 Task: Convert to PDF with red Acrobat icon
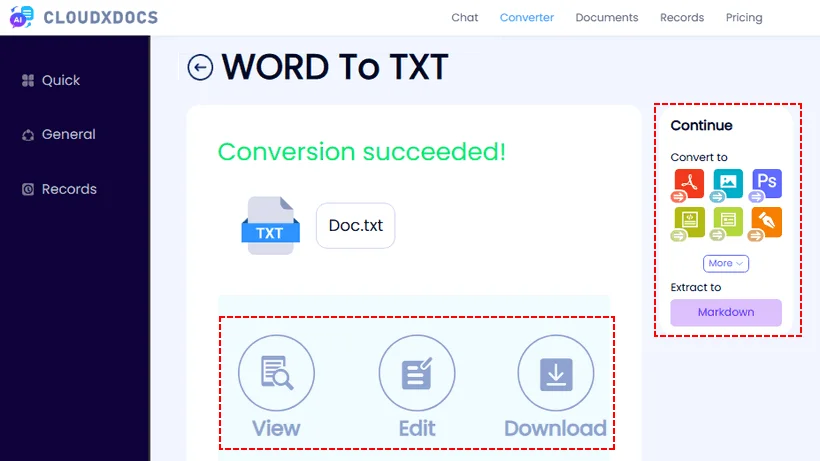tap(688, 184)
